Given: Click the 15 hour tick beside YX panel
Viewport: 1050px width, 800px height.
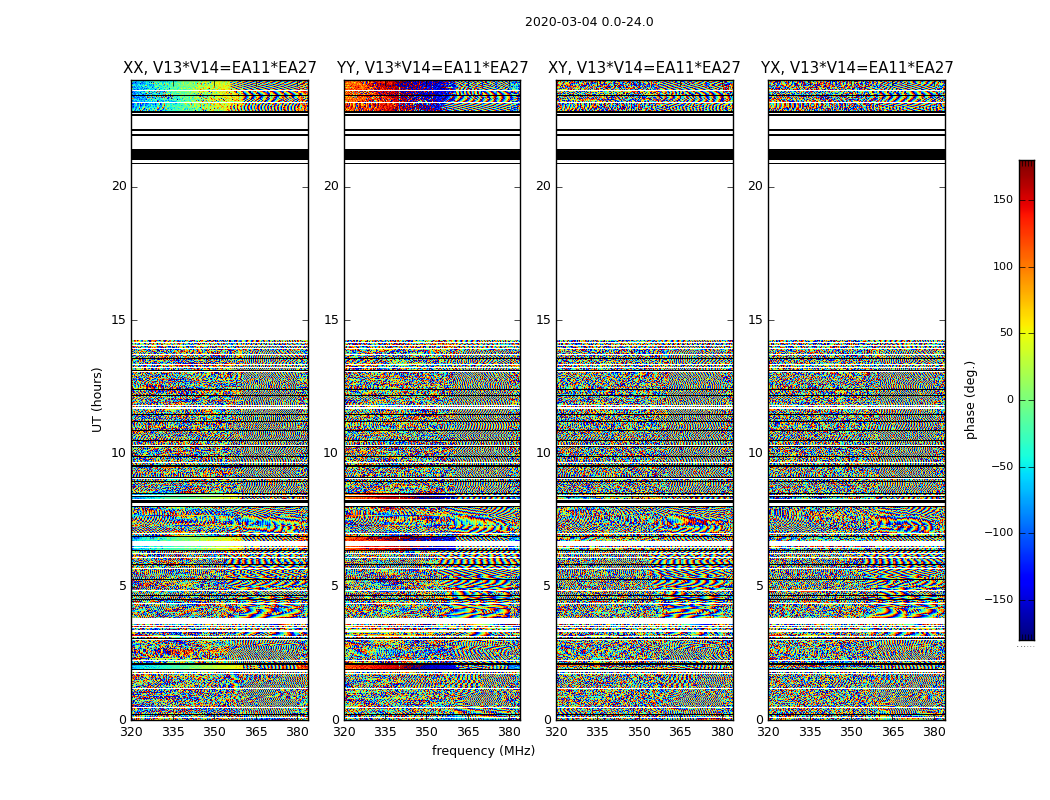Looking at the screenshot, I should click(x=755, y=320).
